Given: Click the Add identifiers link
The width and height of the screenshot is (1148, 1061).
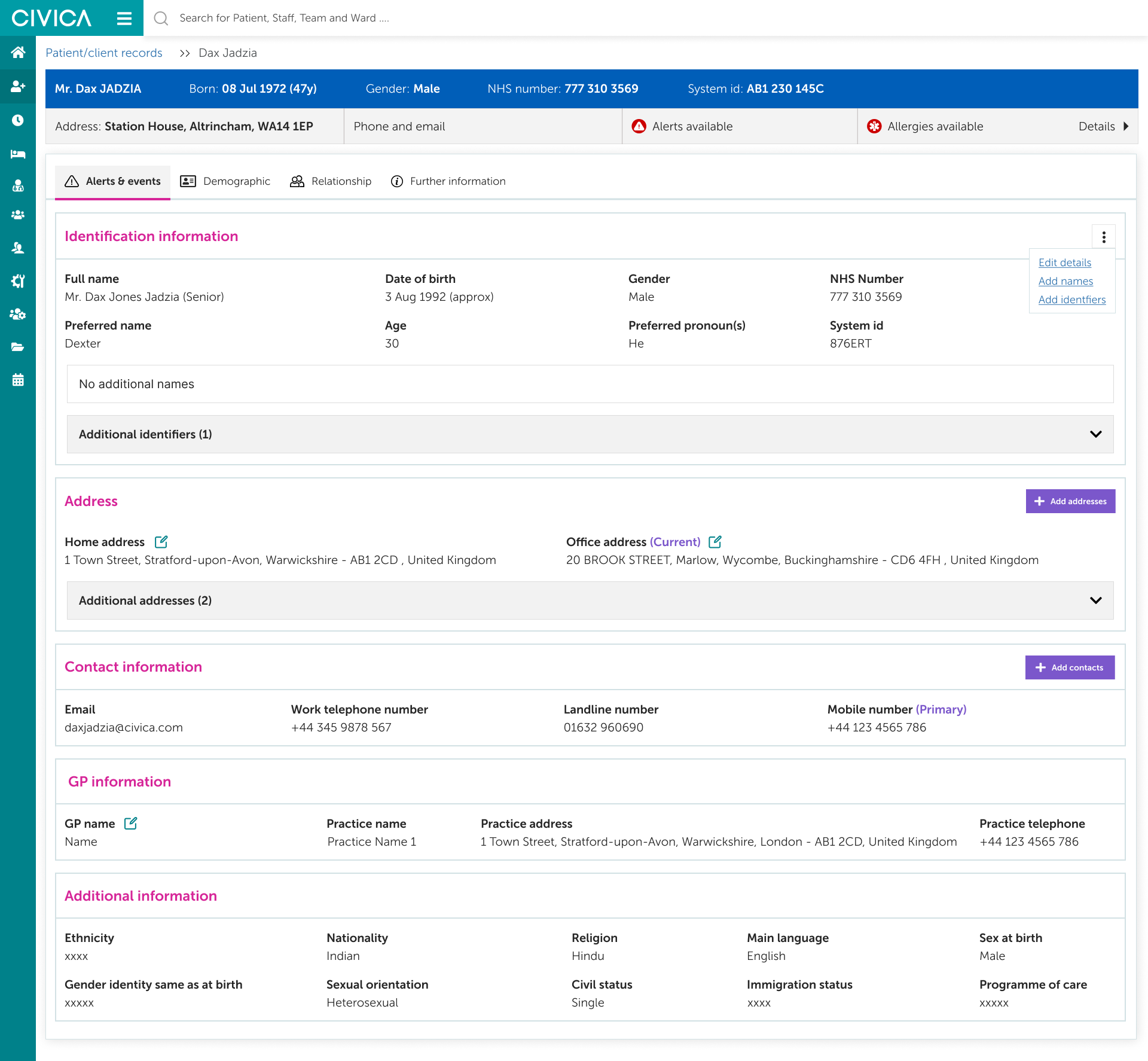Looking at the screenshot, I should coord(1072,300).
